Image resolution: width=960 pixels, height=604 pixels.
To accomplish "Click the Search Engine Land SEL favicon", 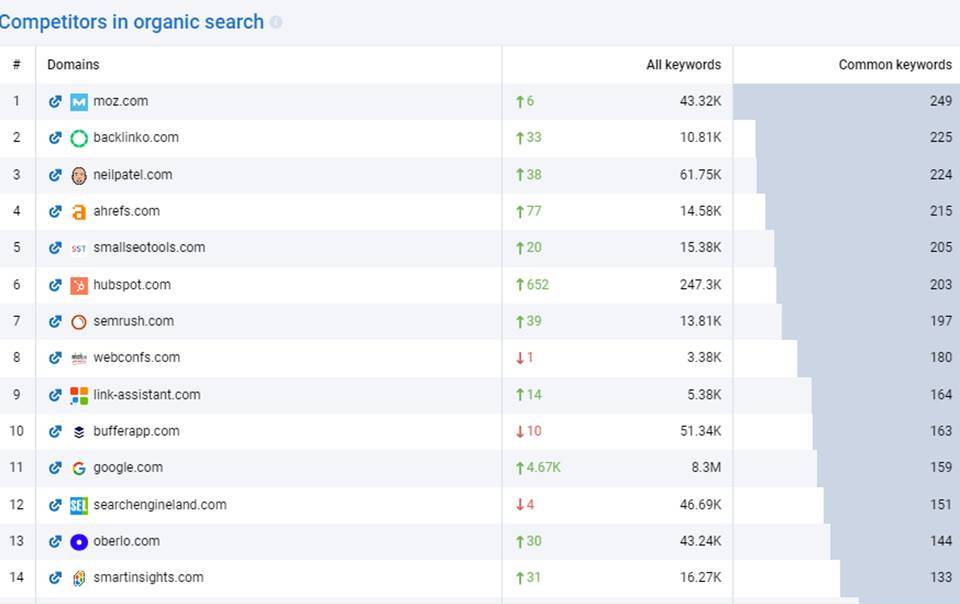I will point(78,504).
